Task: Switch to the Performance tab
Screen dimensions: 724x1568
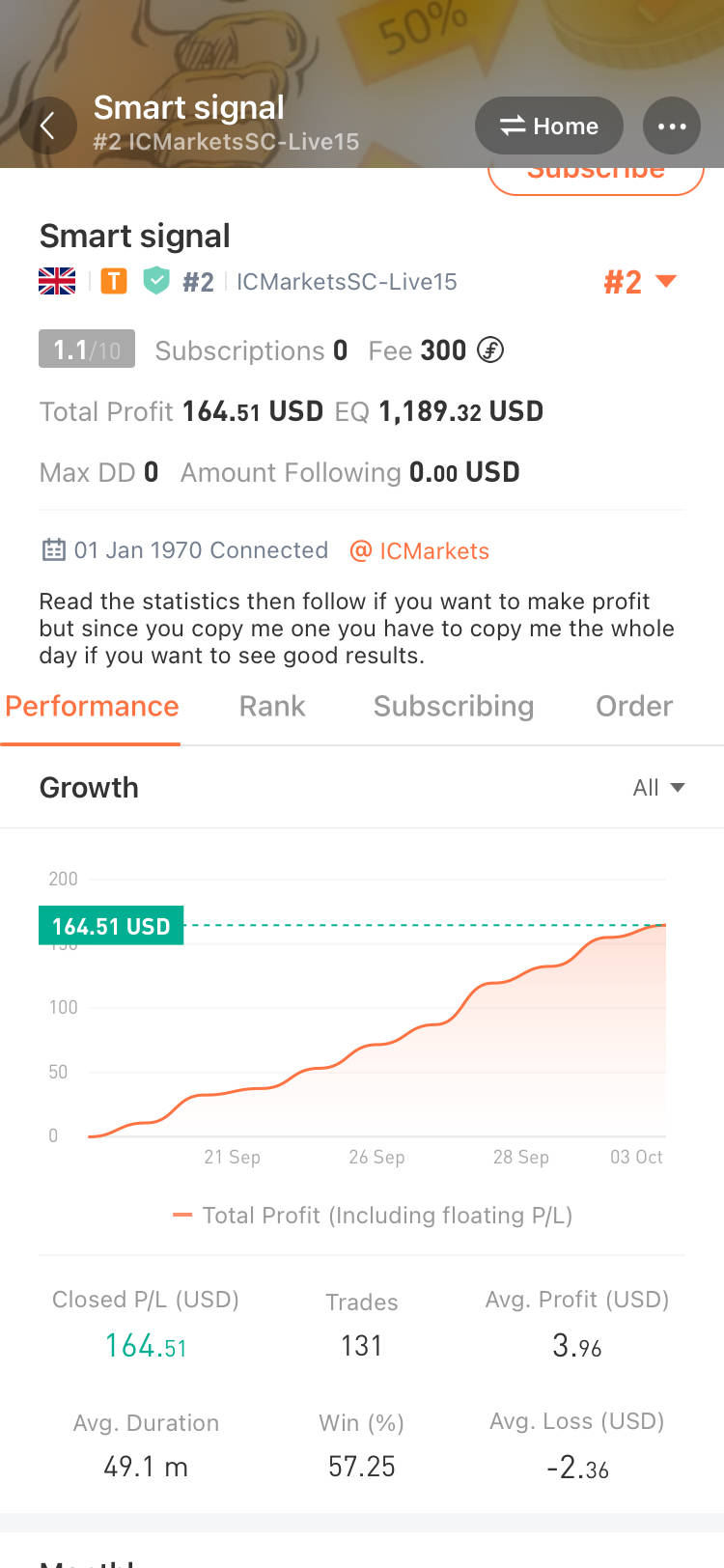Action: tap(92, 707)
